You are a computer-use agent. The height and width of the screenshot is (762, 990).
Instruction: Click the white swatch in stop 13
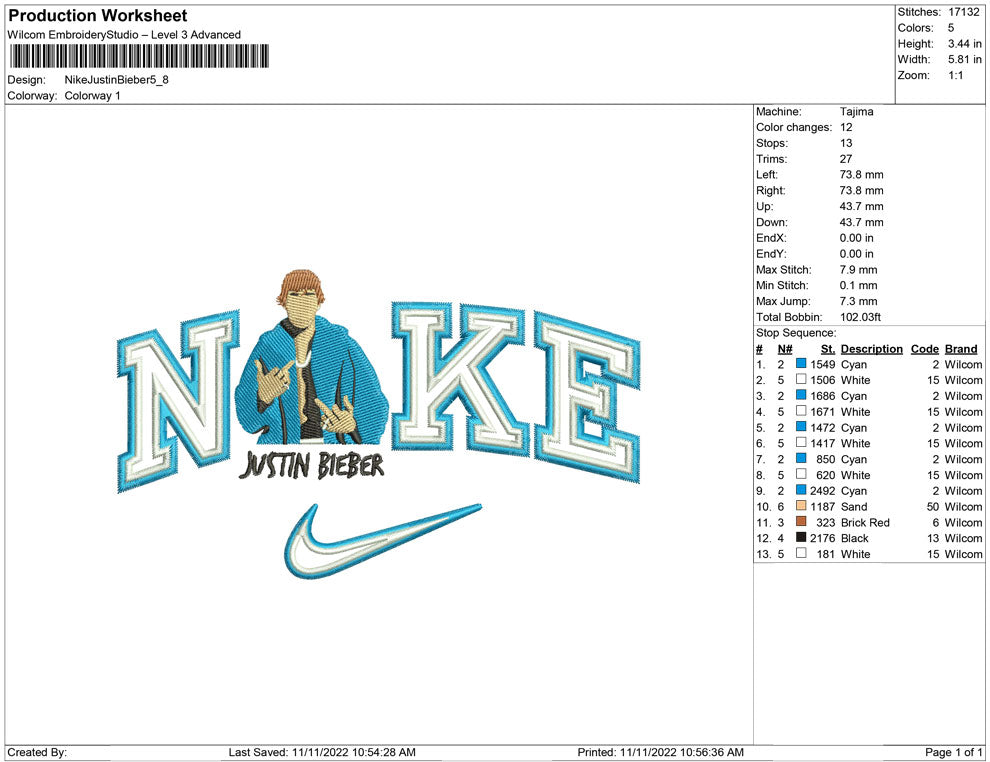click(x=801, y=553)
